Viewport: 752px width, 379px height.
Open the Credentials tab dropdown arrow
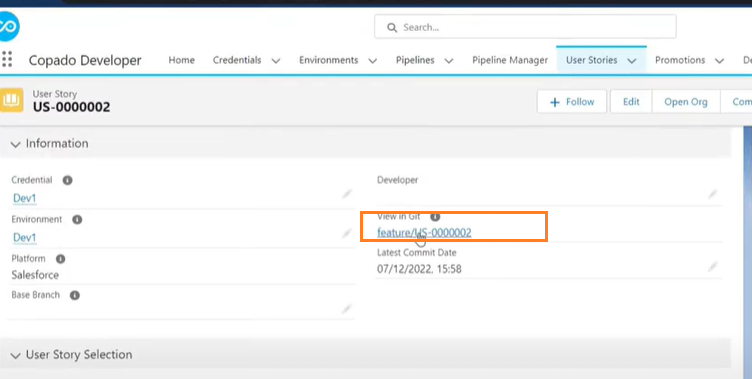(276, 61)
